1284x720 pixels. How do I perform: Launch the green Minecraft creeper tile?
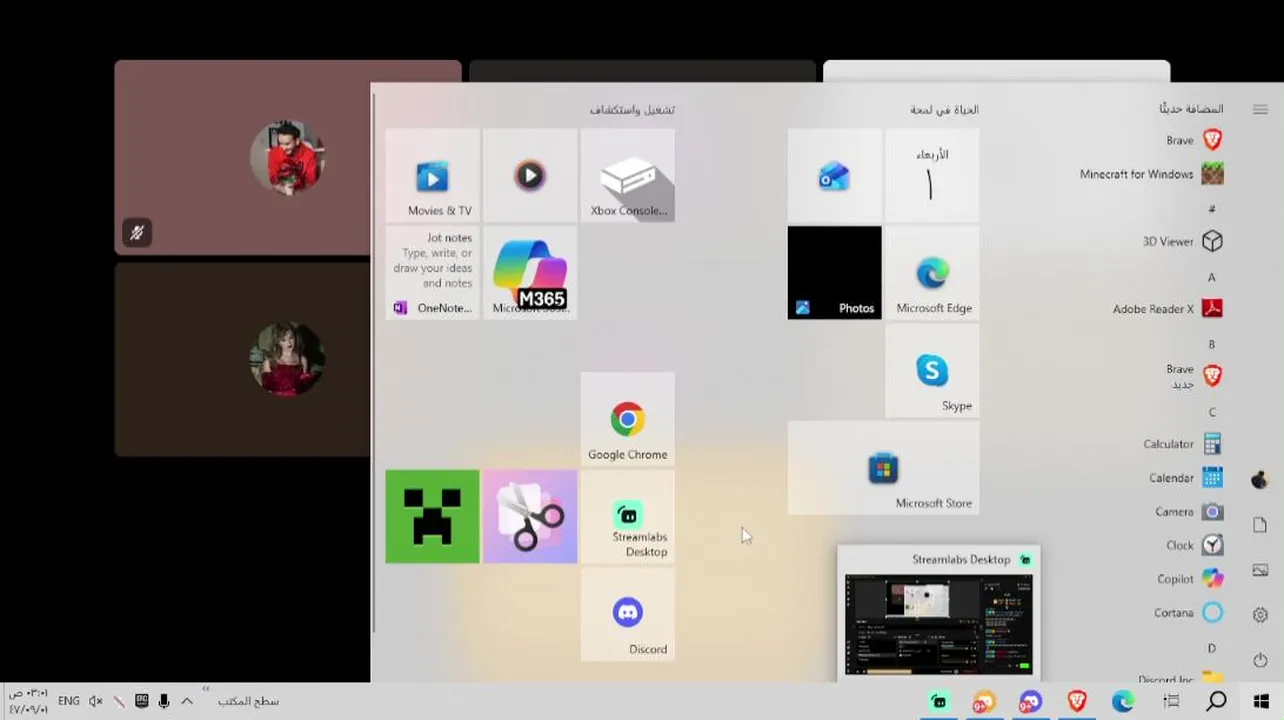coord(432,517)
